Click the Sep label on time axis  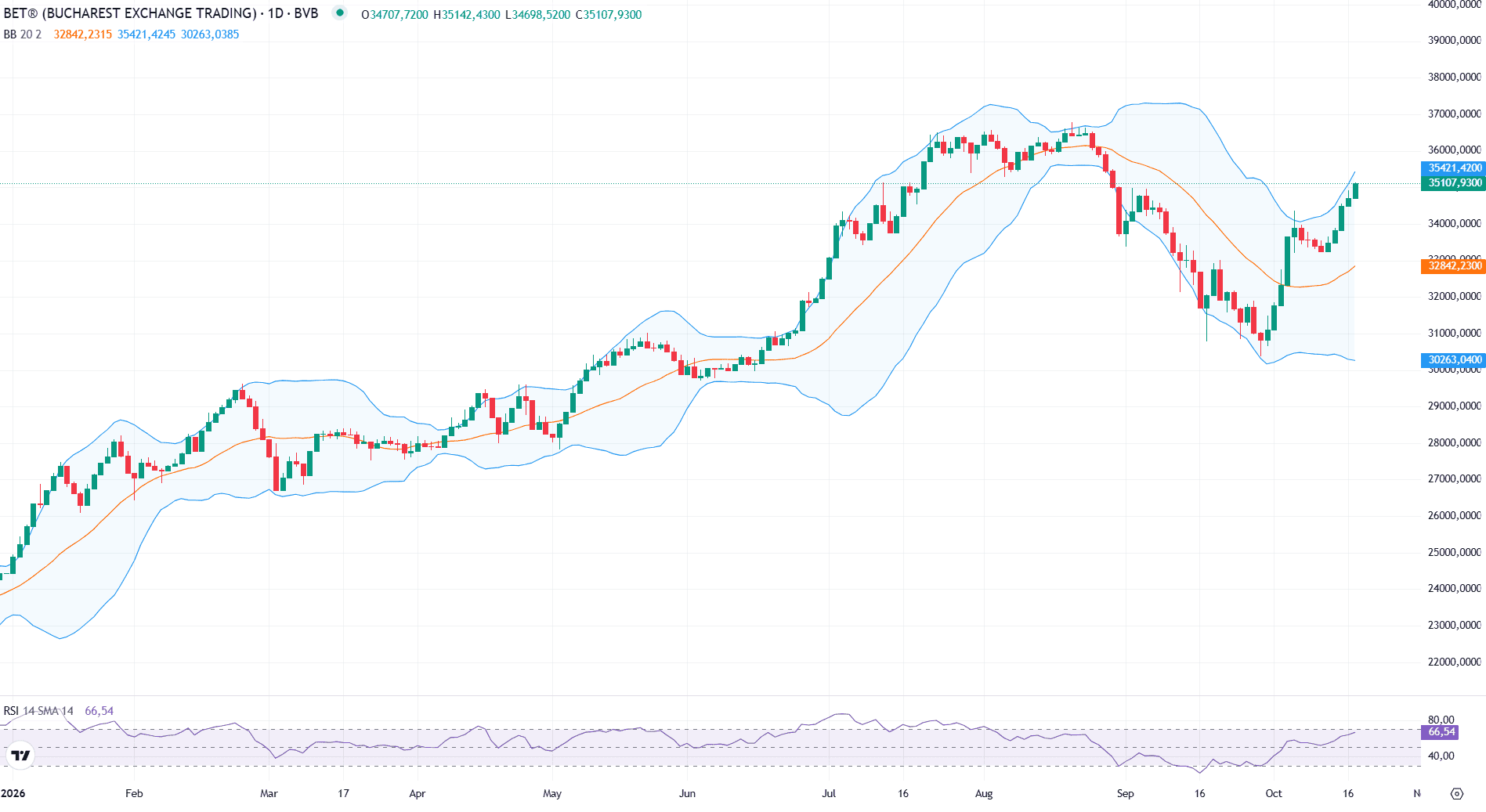pyautogui.click(x=1125, y=793)
